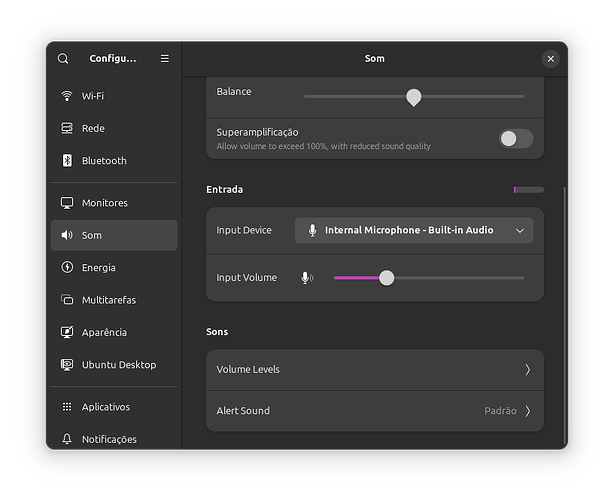
Task: Click the Input Volume slider knob
Action: [387, 278]
